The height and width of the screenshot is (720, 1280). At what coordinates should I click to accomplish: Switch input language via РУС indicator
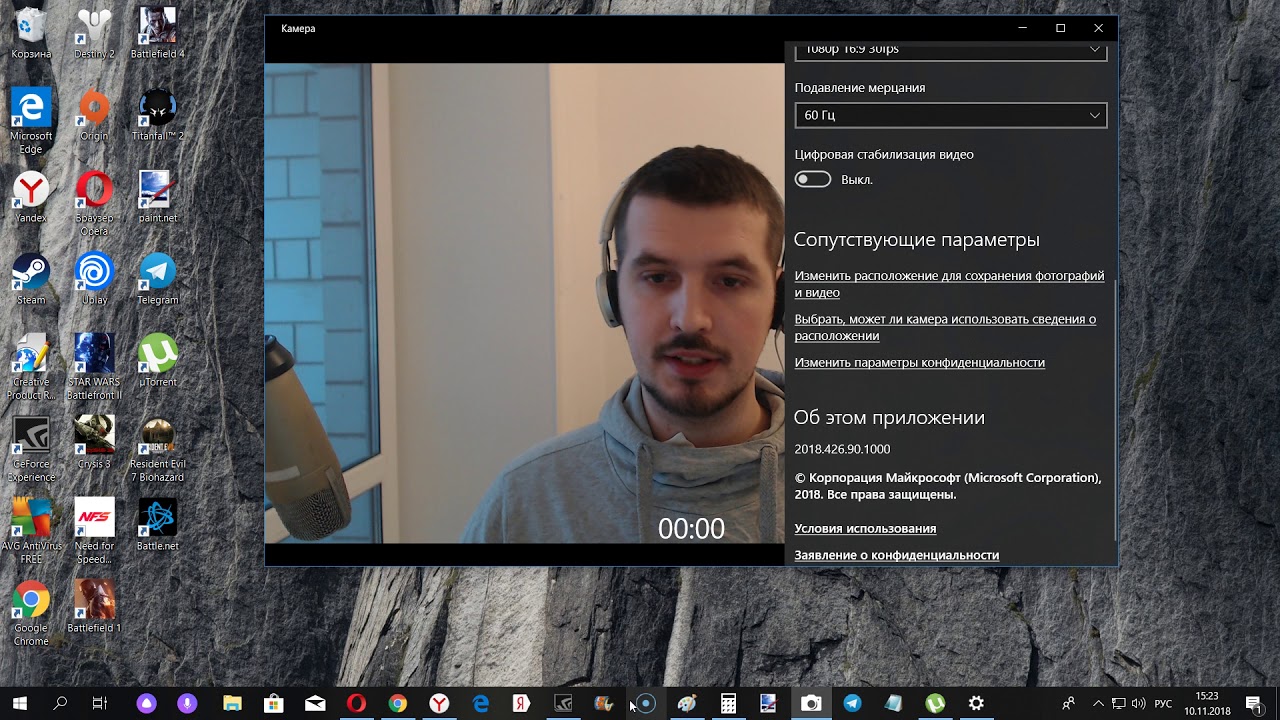pos(1164,704)
